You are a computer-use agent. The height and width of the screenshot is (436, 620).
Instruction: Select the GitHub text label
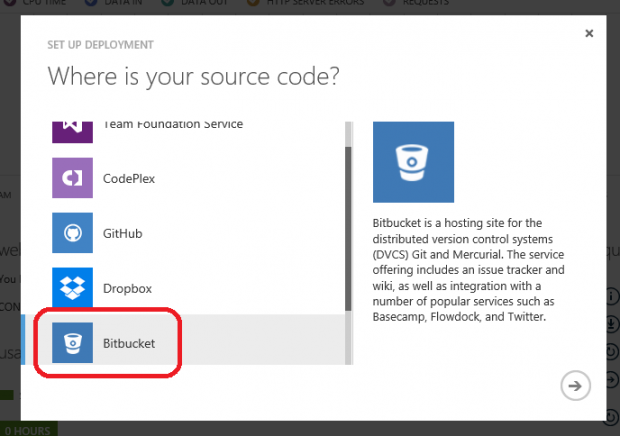(x=123, y=233)
